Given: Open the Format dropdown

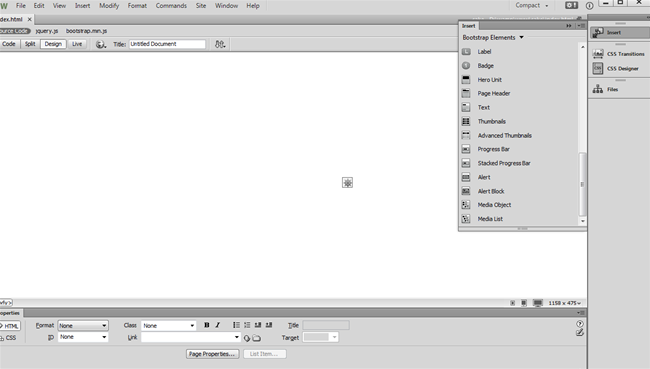Looking at the screenshot, I should (x=83, y=325).
